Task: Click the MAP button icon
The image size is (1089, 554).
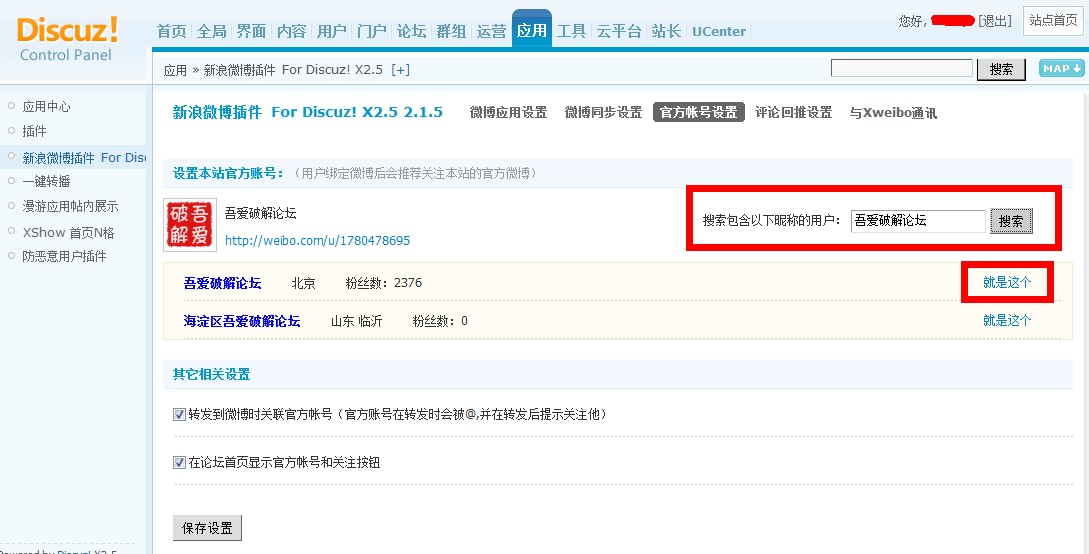Action: pyautogui.click(x=1062, y=68)
